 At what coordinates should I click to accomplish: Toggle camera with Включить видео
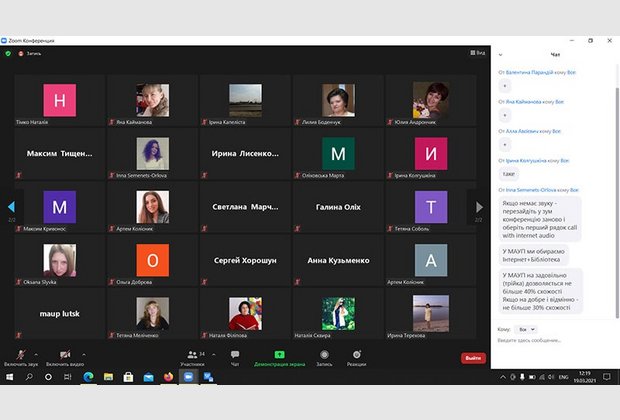tap(64, 357)
